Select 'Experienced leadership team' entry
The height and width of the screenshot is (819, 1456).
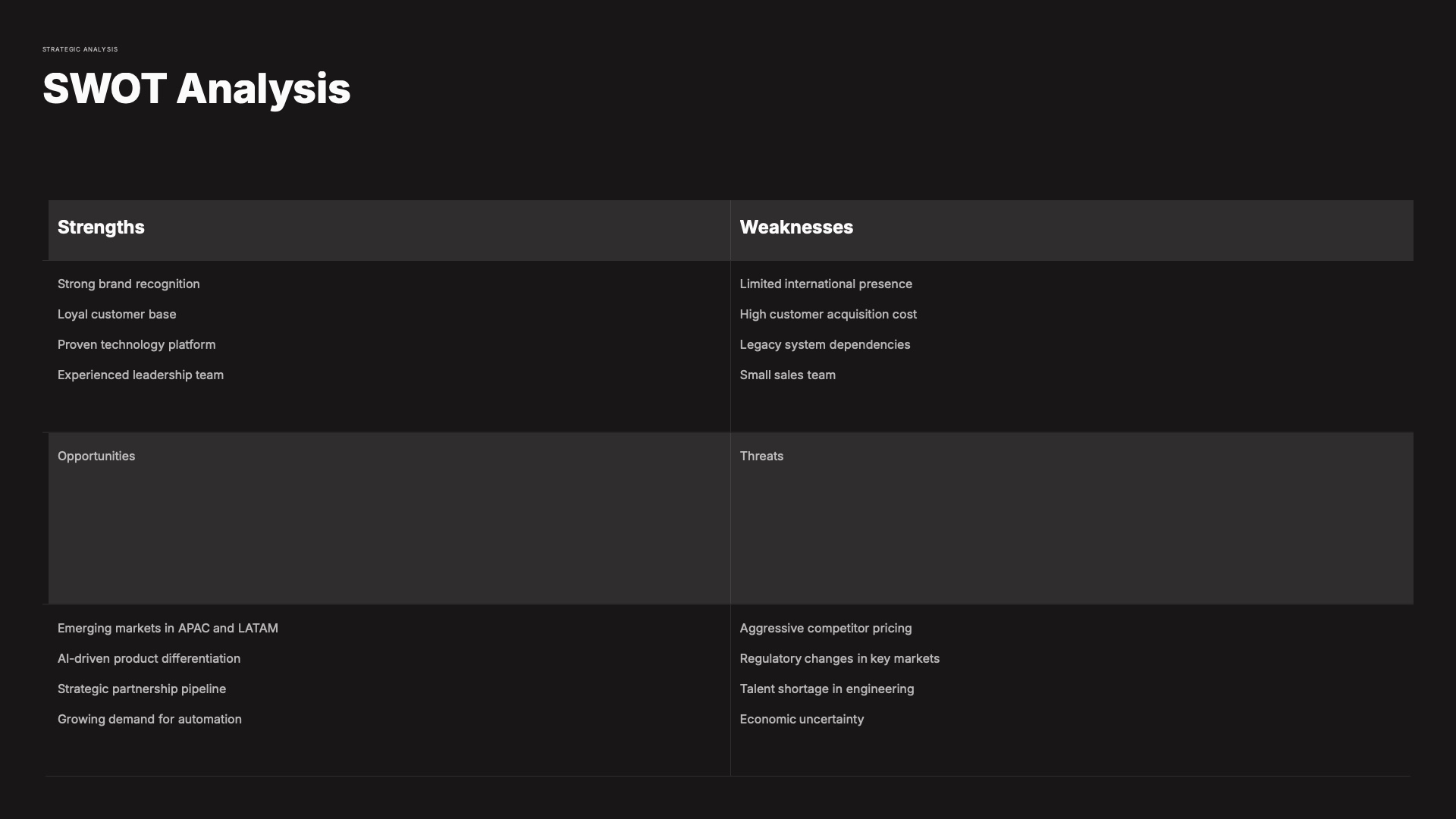140,375
